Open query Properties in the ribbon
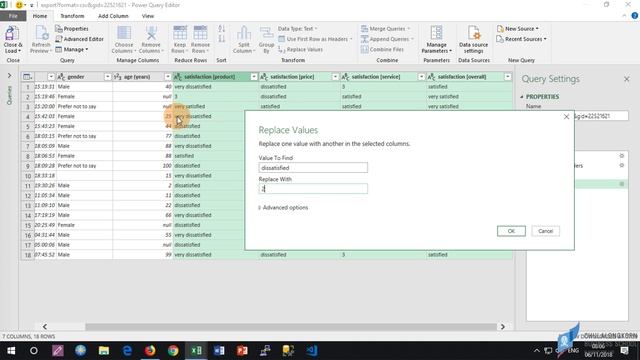Screen dimensions: 640x360 pyautogui.click(x=72, y=29)
